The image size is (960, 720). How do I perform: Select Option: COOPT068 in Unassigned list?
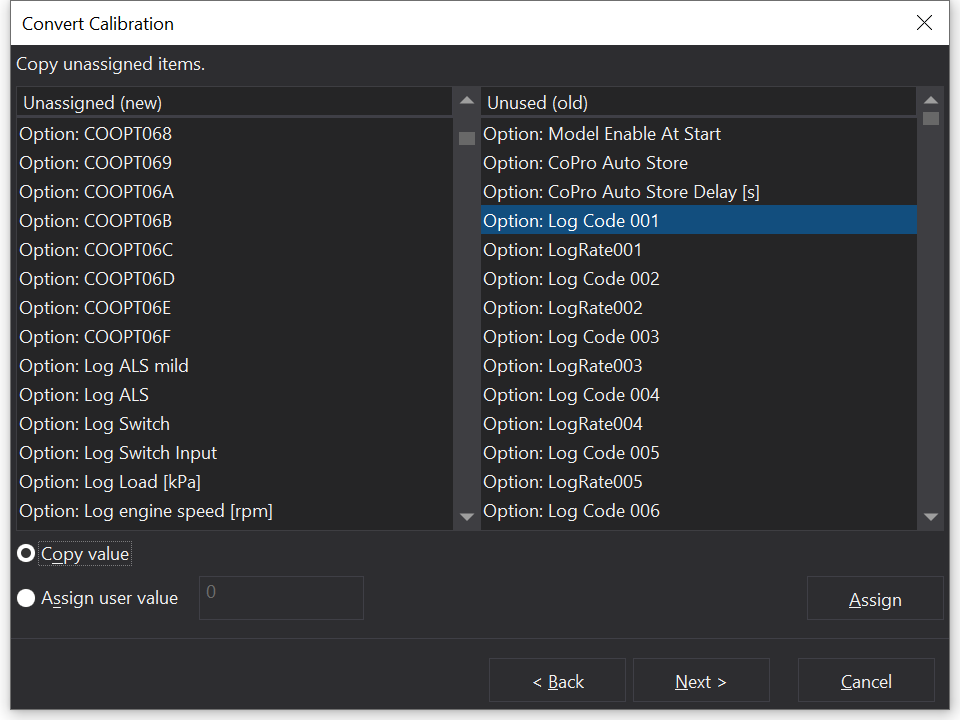coord(96,134)
